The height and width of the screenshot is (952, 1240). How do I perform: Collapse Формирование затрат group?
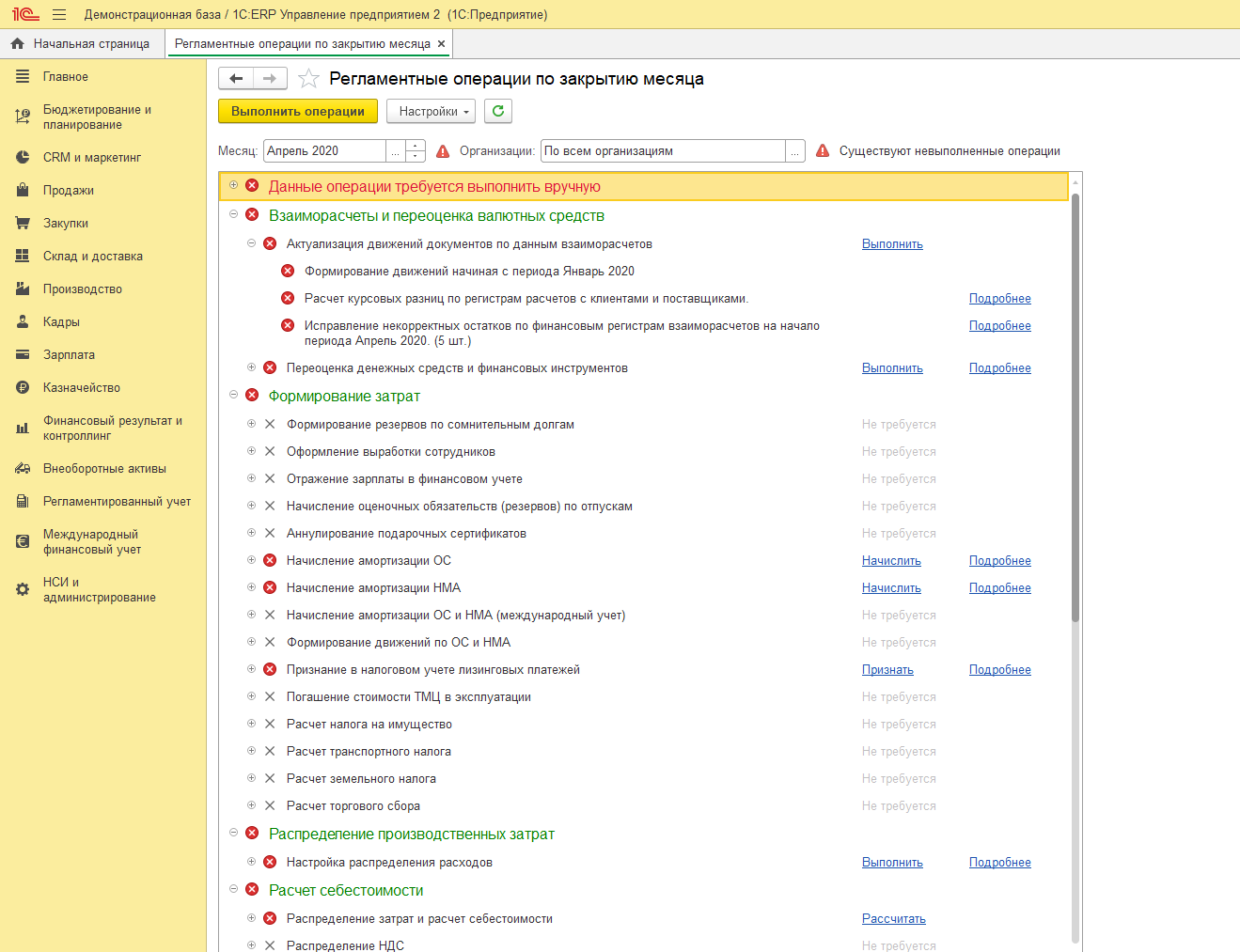tap(234, 395)
